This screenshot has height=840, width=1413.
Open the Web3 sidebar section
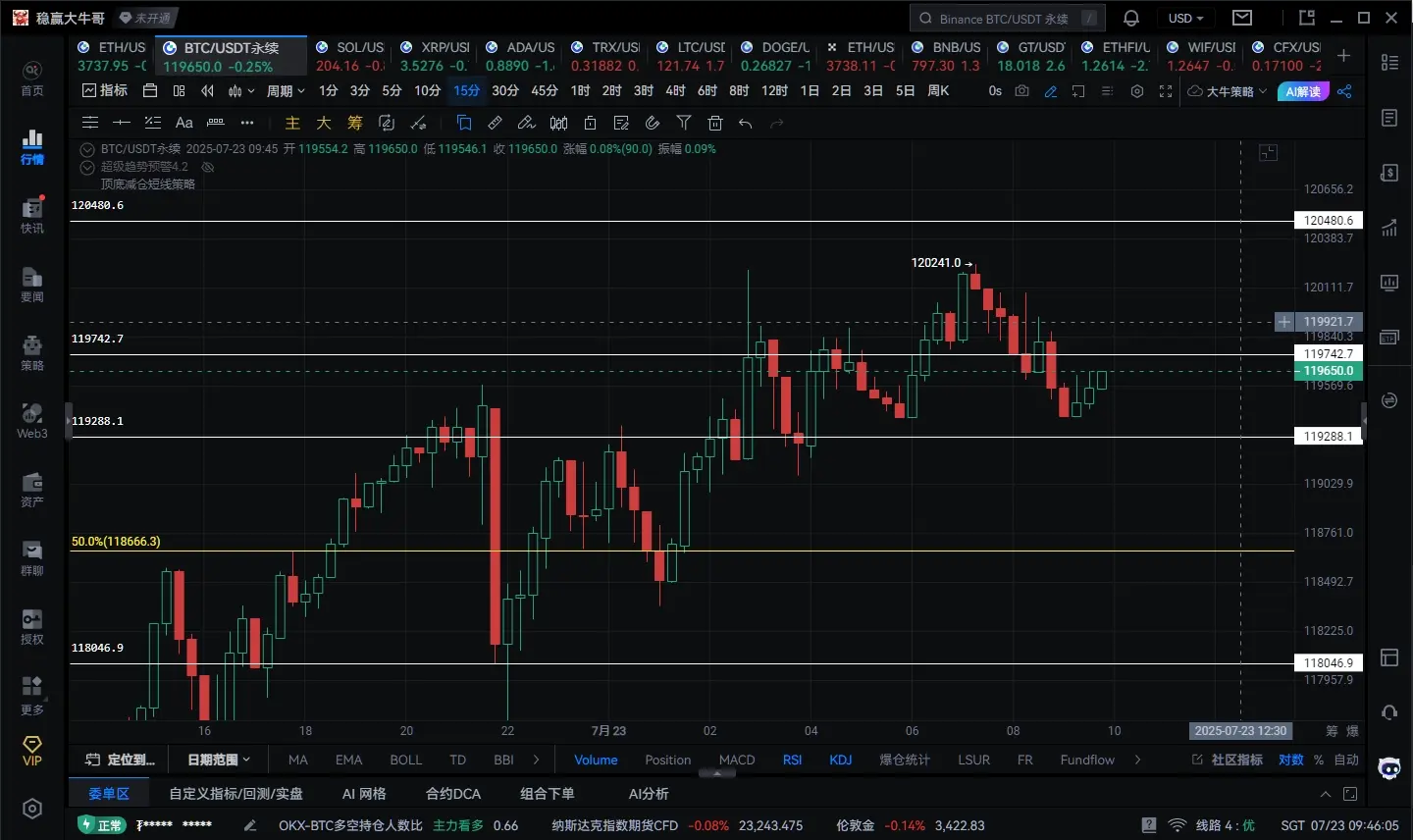pos(32,421)
